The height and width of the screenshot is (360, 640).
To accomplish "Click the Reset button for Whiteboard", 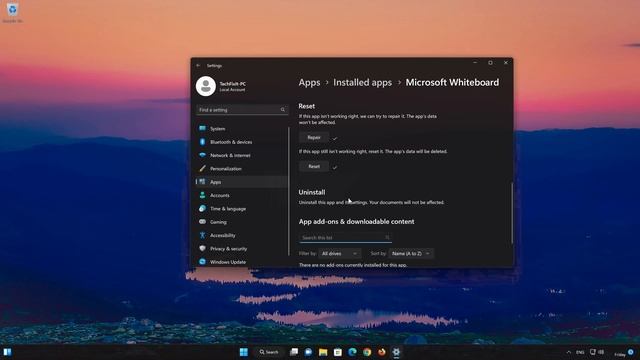I will tap(314, 167).
